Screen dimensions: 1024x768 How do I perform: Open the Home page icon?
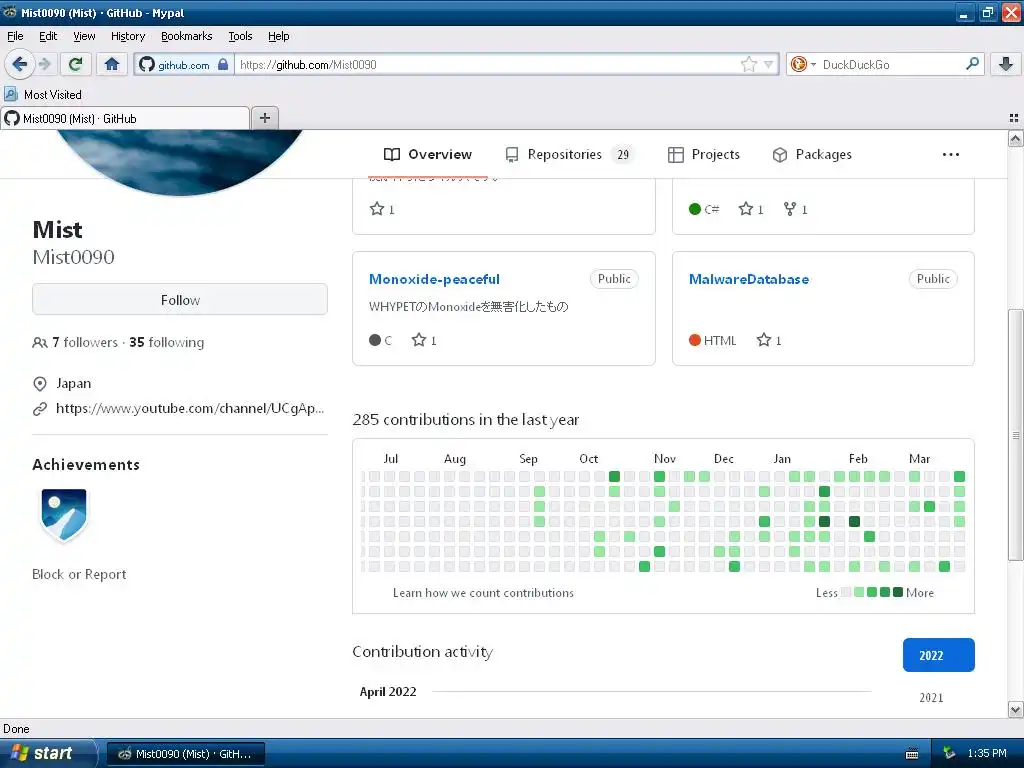[112, 64]
